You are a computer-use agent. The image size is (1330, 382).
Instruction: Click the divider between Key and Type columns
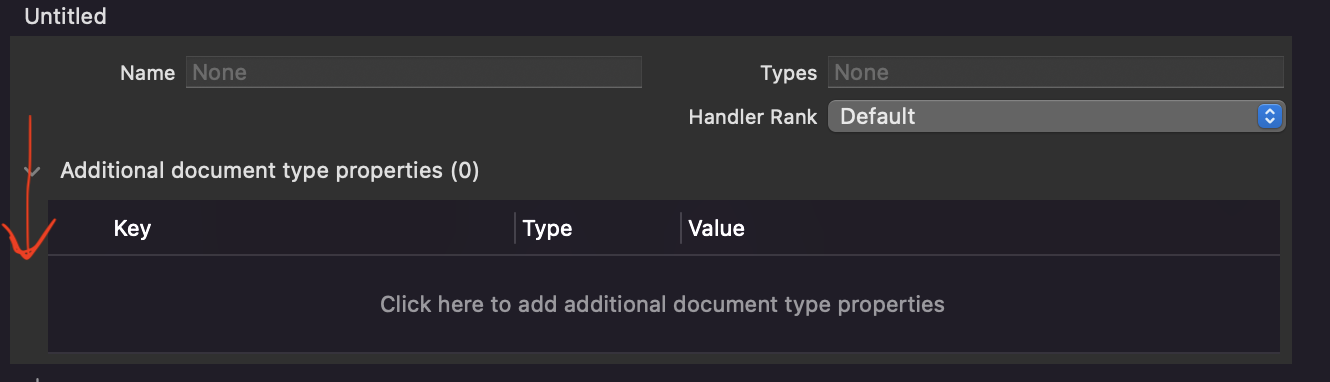click(515, 228)
